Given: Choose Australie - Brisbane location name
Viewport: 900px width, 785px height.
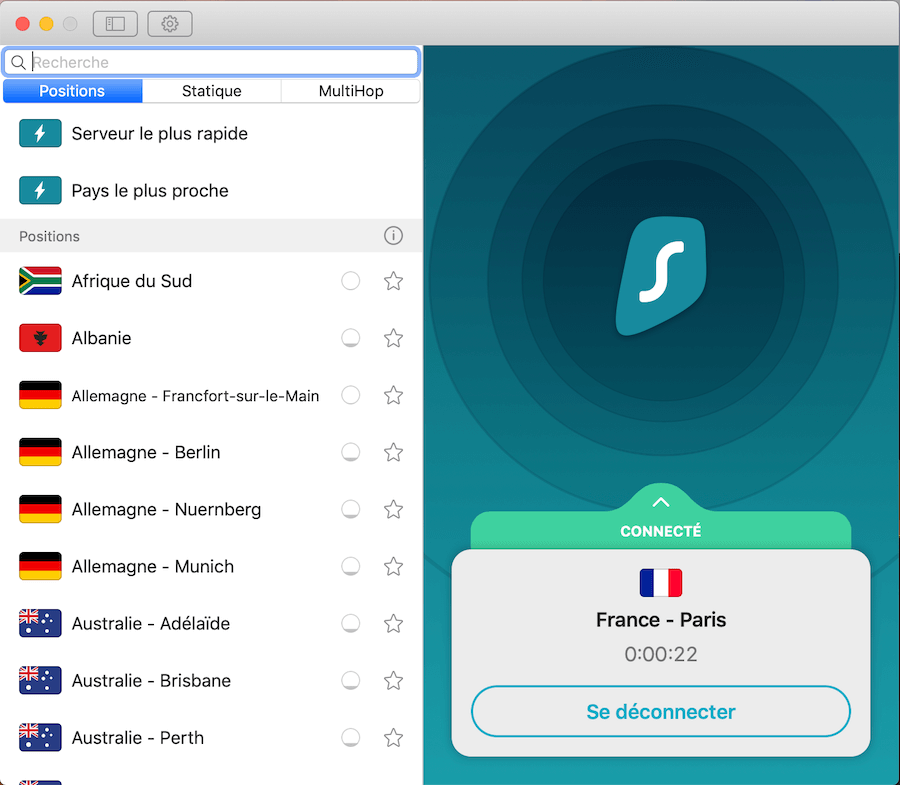Looking at the screenshot, I should [x=152, y=681].
